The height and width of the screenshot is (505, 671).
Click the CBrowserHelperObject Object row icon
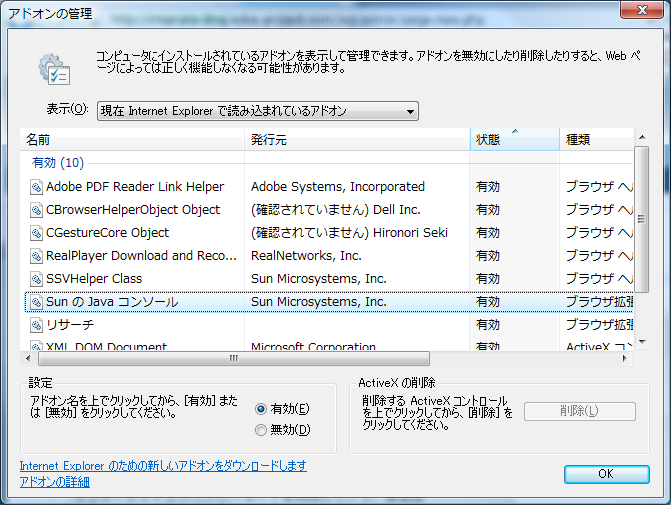tap(36, 210)
